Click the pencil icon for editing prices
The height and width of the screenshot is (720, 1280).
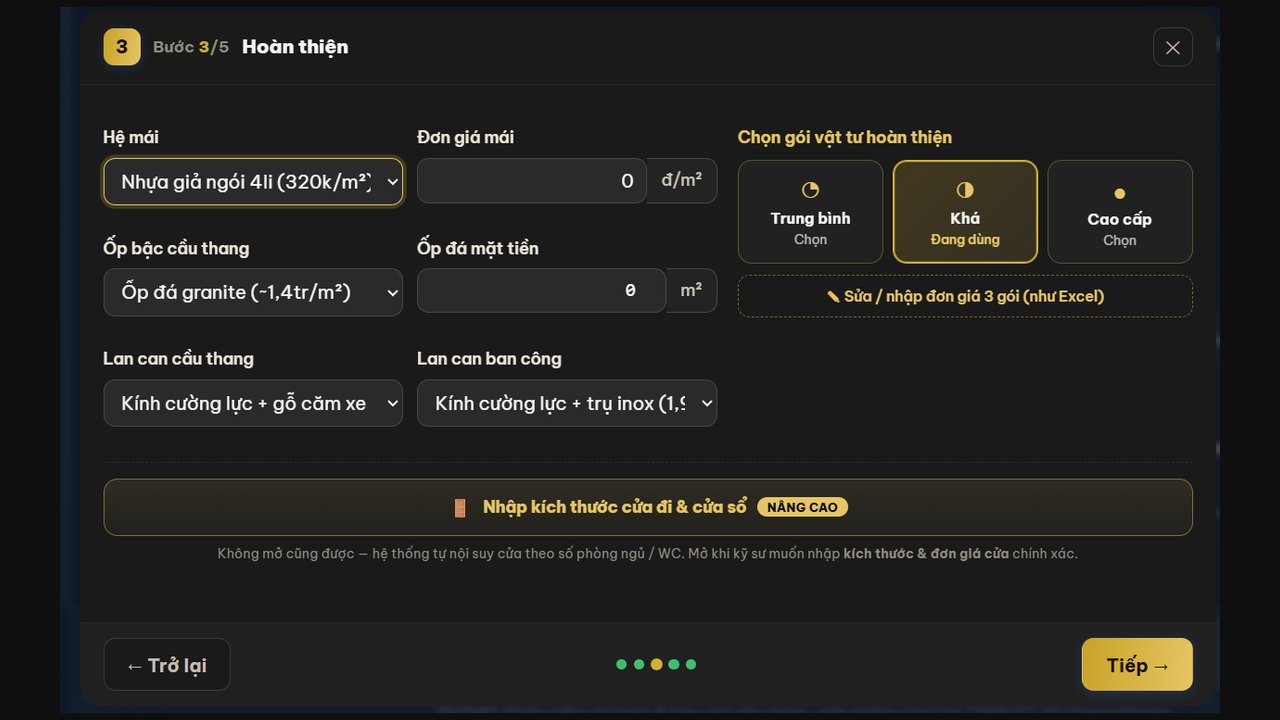833,297
